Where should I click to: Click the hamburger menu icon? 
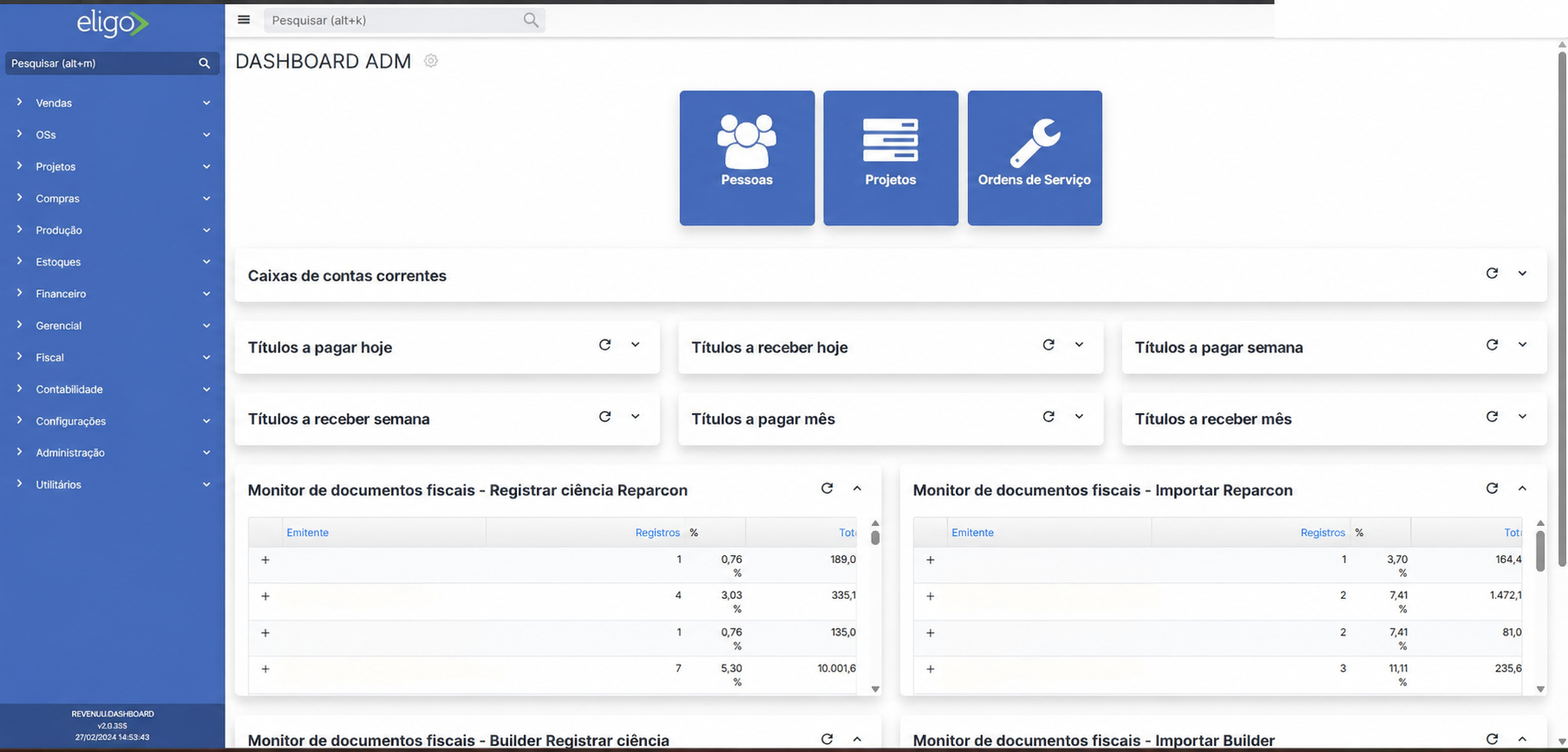244,20
